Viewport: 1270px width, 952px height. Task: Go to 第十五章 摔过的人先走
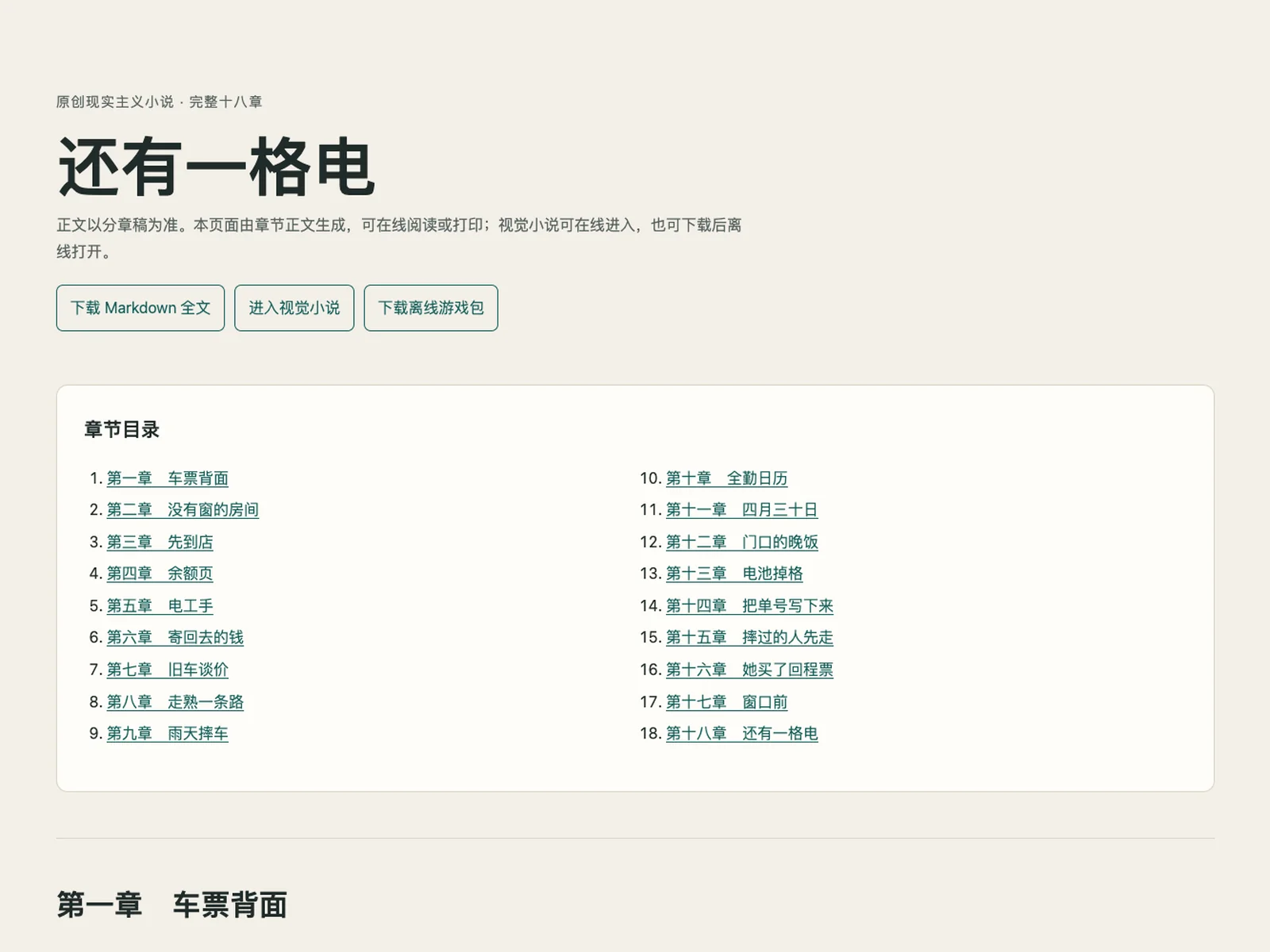pos(749,637)
